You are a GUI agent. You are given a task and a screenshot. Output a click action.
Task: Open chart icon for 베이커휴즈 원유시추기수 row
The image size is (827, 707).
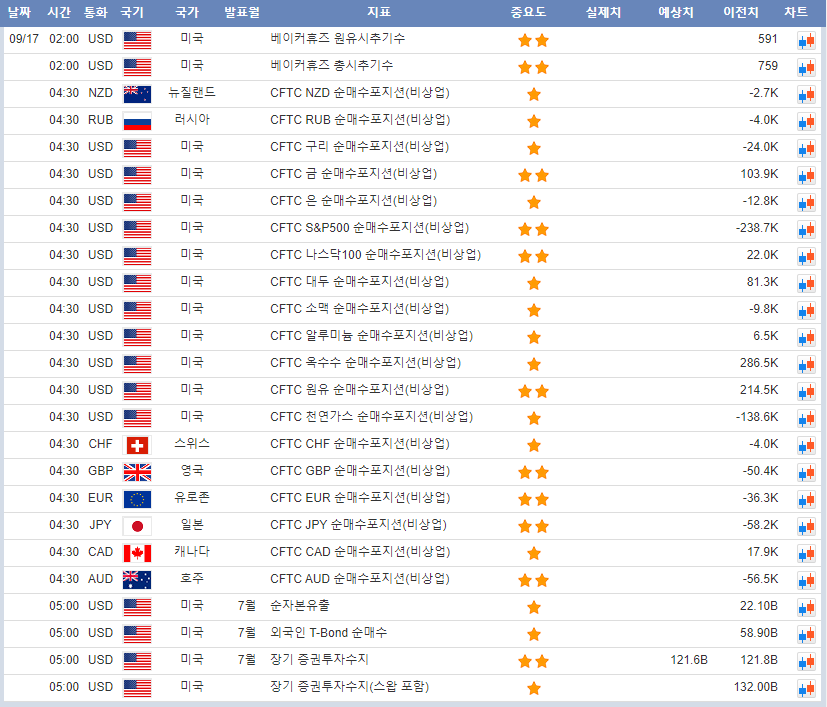click(x=805, y=41)
